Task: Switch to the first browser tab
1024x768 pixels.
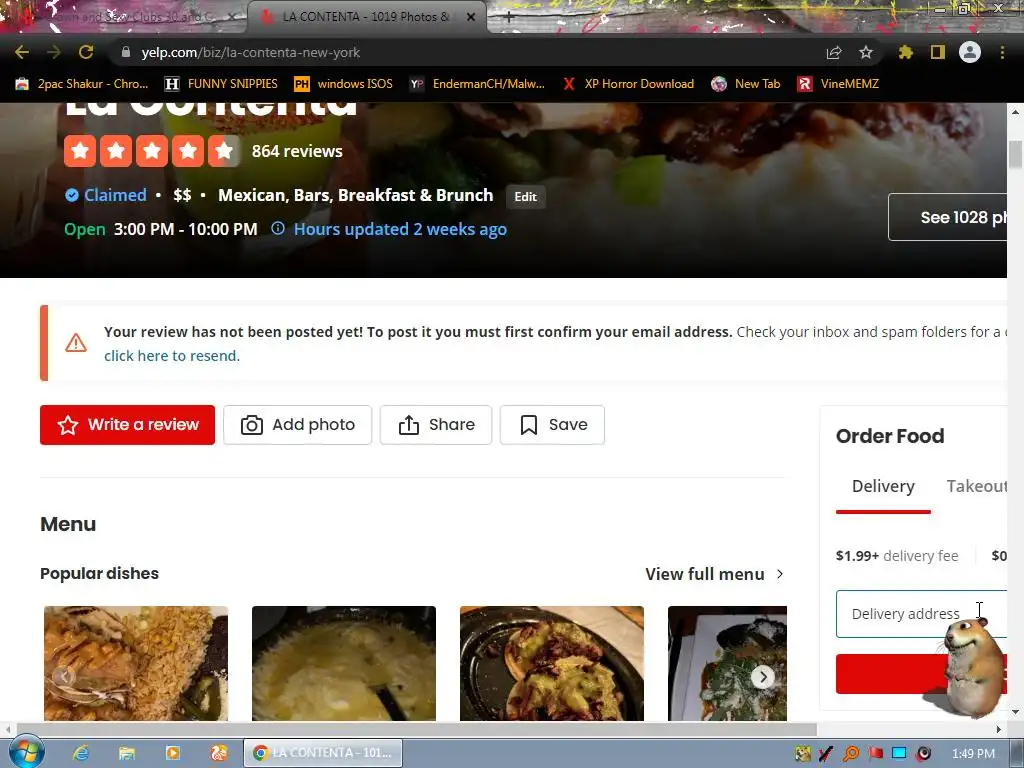Action: click(x=124, y=17)
